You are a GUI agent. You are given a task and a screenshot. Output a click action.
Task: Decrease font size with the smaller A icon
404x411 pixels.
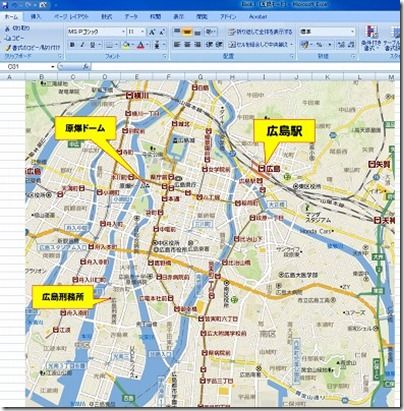(162, 32)
